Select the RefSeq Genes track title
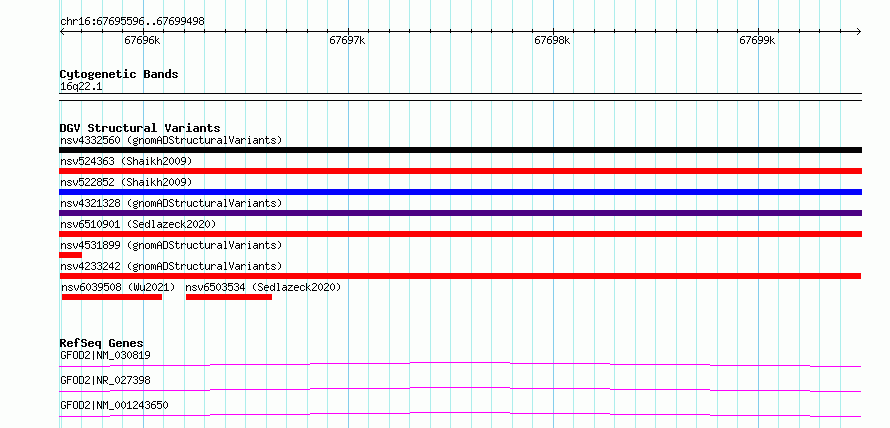 point(102,343)
